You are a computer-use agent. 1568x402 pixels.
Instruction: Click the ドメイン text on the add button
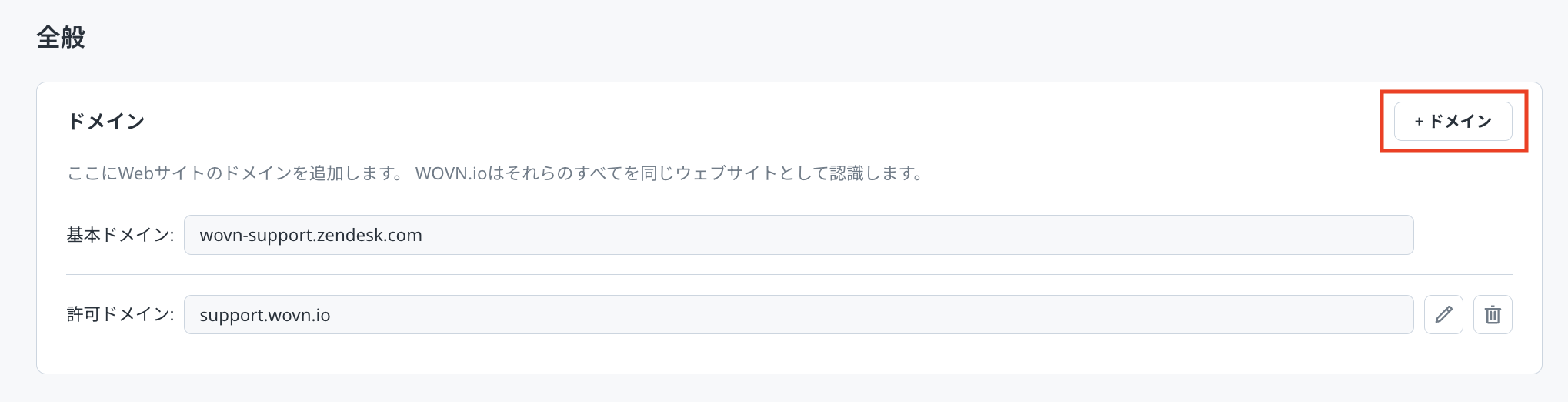click(x=1460, y=122)
